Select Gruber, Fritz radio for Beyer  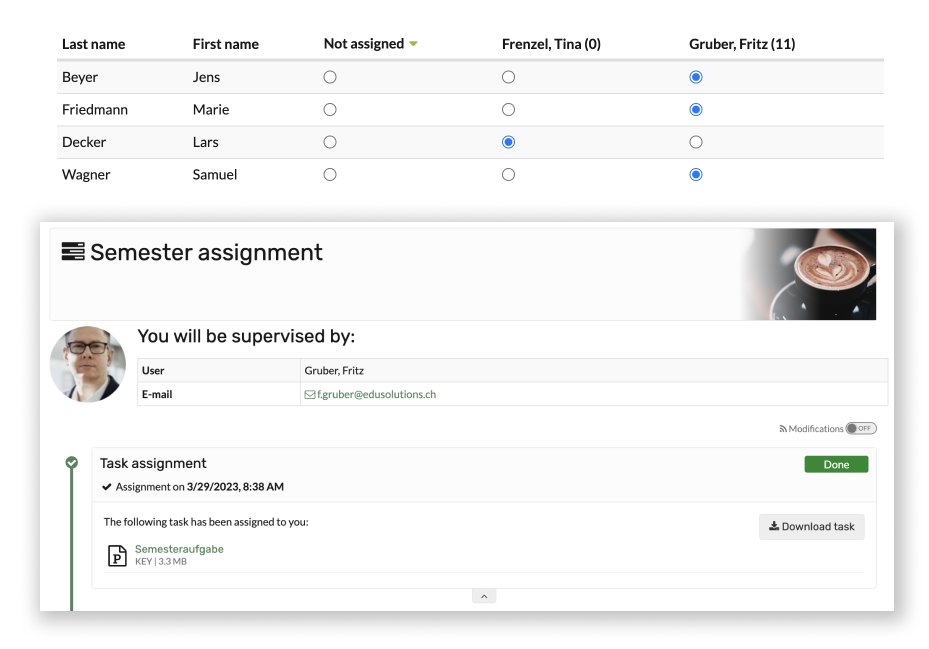(696, 77)
